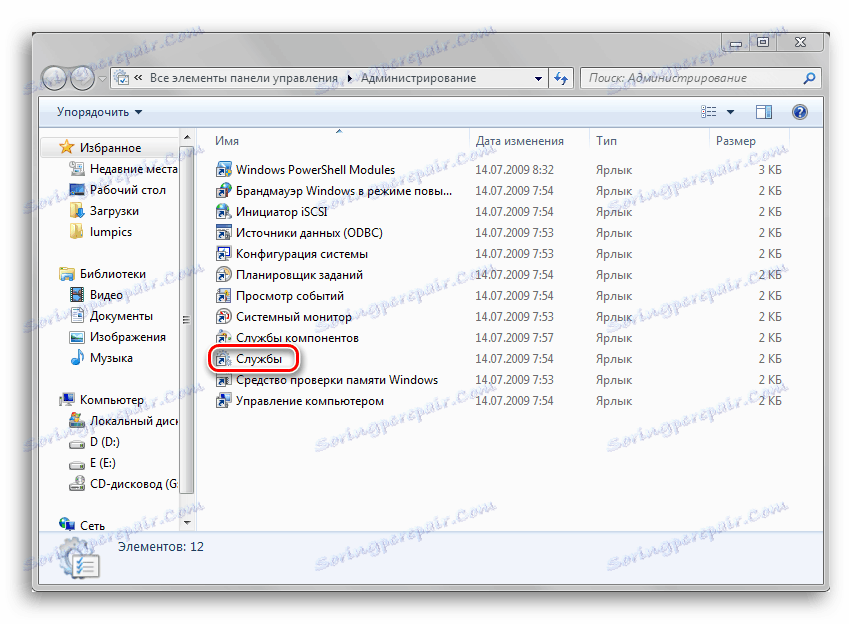Sort by Дата изменения column header
Screen dimensions: 862x624
tap(520, 141)
